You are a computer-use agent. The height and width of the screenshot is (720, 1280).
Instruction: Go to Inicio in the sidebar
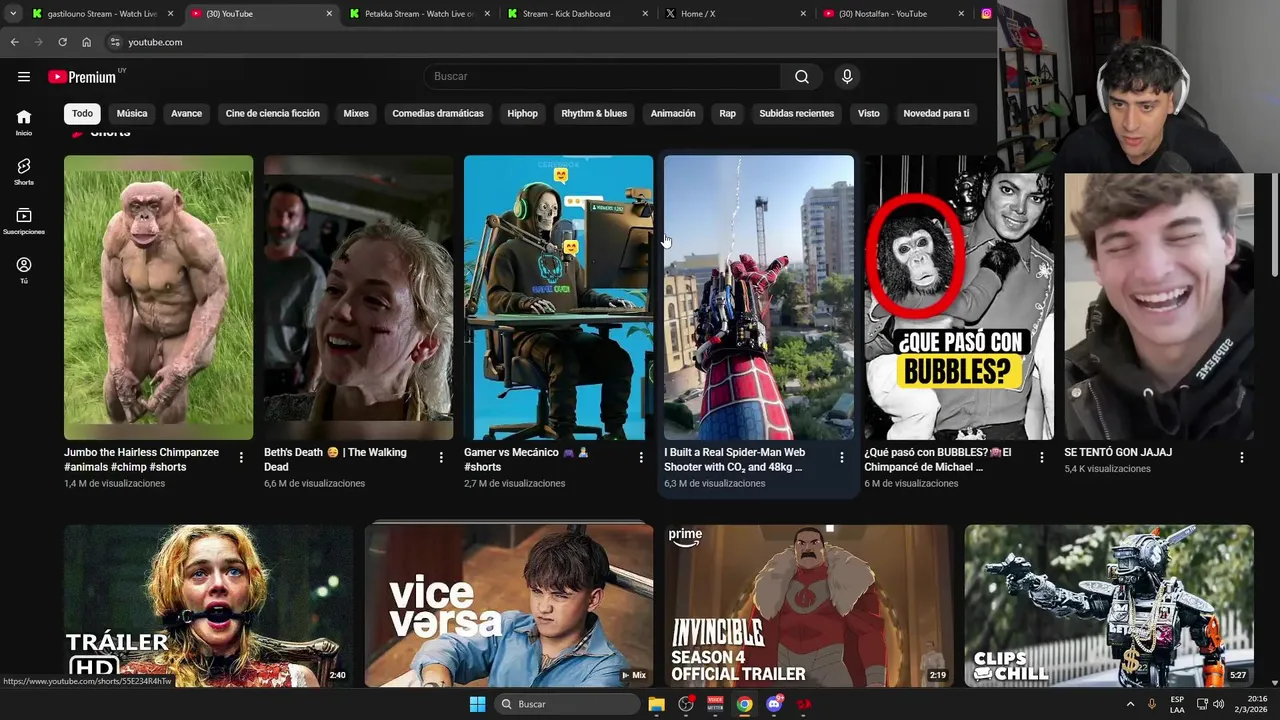24,122
